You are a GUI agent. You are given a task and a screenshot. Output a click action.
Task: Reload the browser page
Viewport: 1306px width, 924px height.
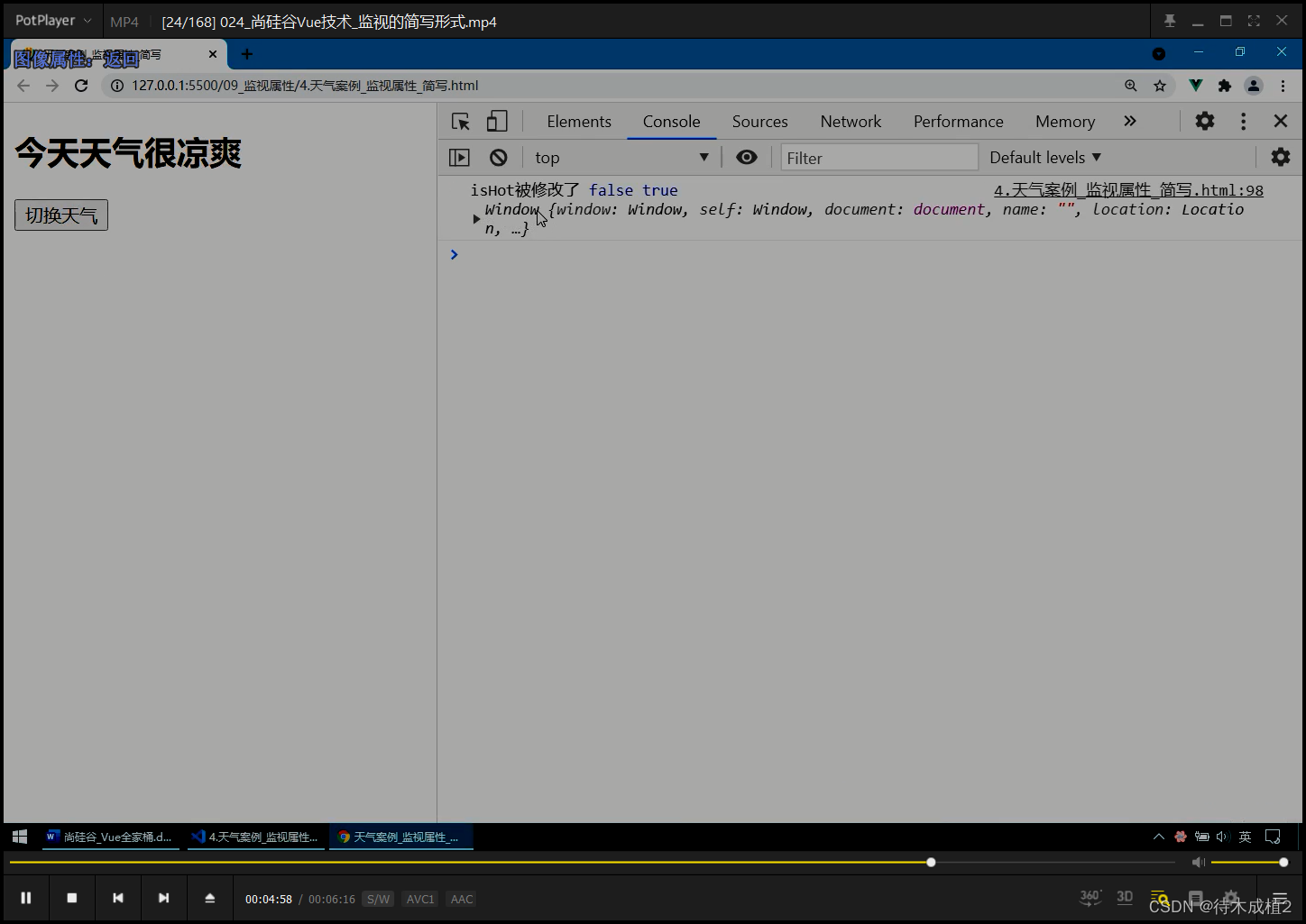[81, 86]
